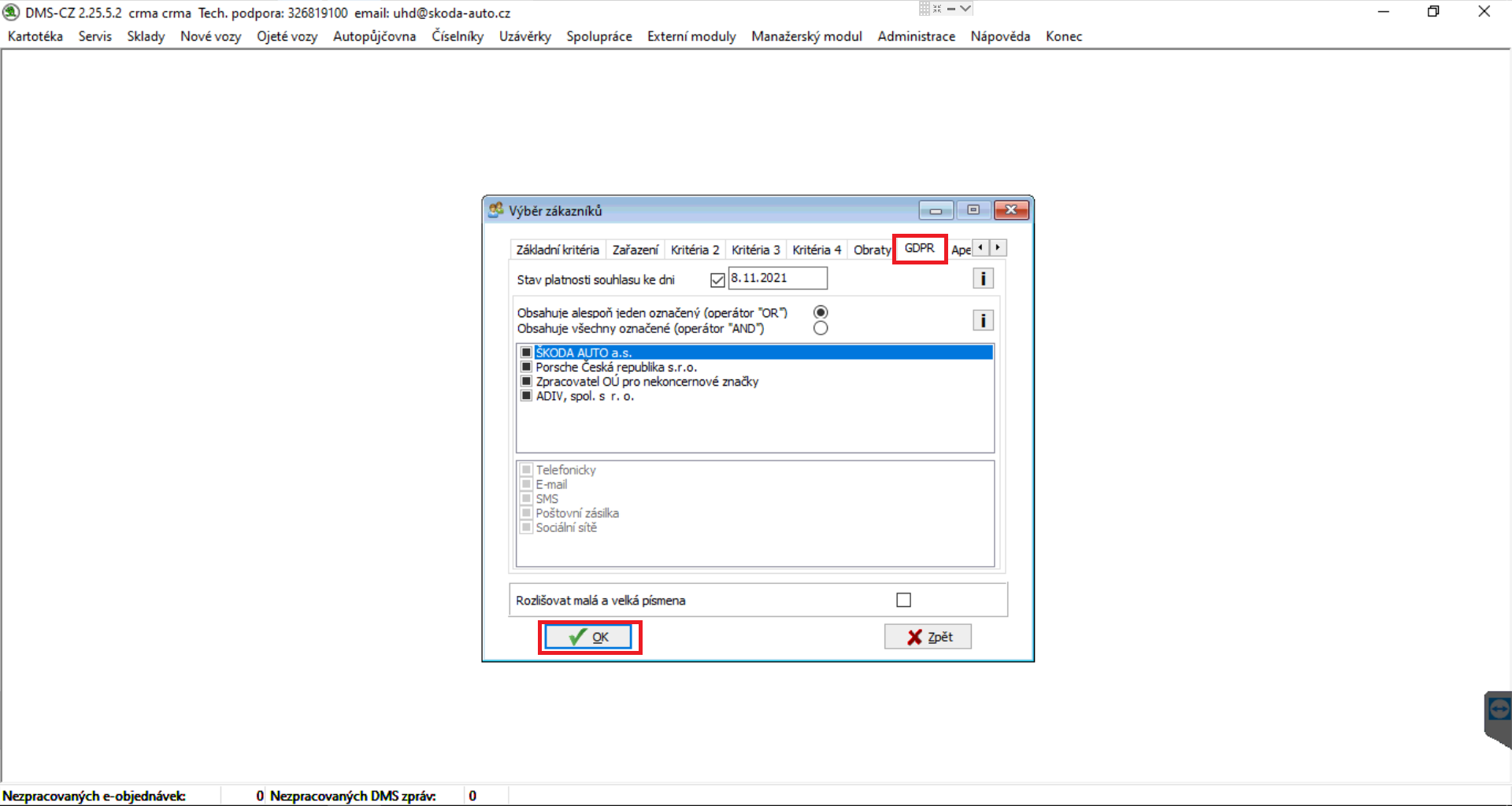Click the Výběr zákazníků dialog title icon

[495, 210]
